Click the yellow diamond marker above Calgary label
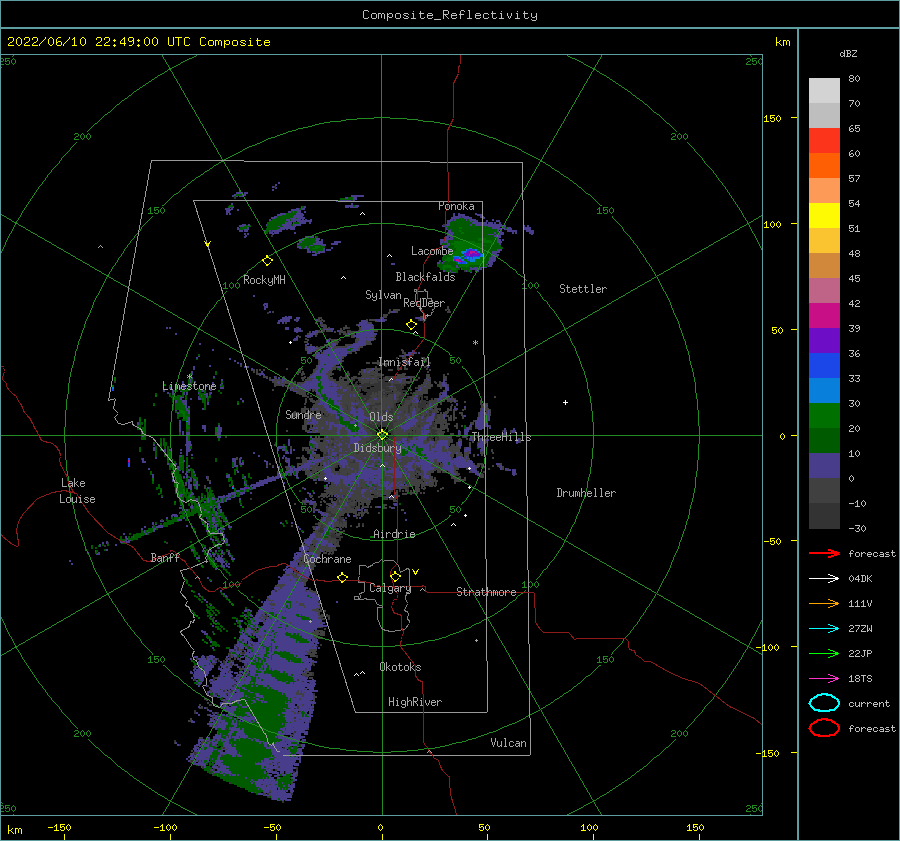The width and height of the screenshot is (900, 841). [x=395, y=576]
